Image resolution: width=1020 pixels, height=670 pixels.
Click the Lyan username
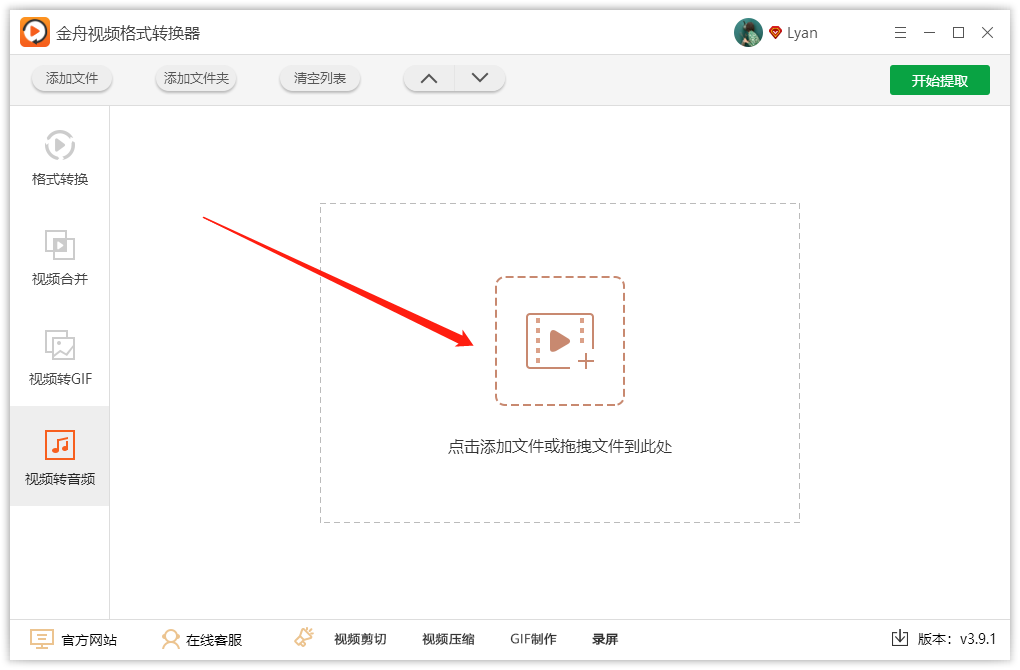tap(802, 33)
